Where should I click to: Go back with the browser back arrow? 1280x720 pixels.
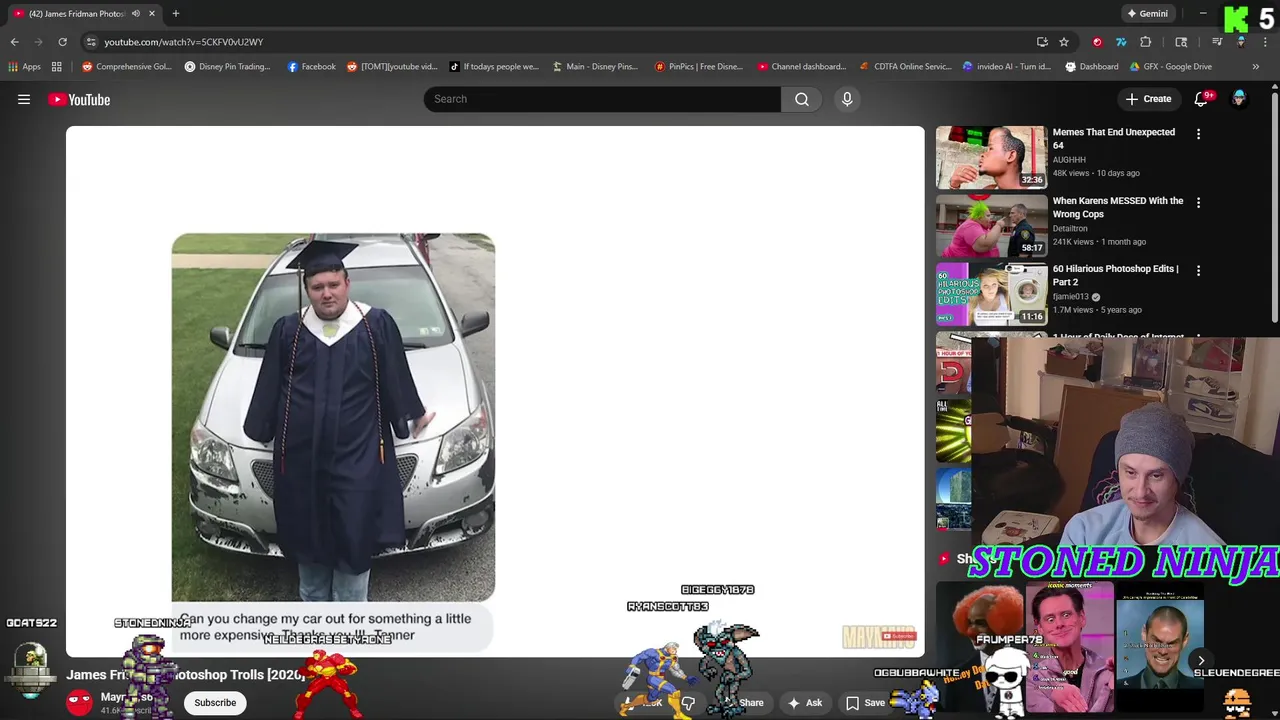(14, 42)
